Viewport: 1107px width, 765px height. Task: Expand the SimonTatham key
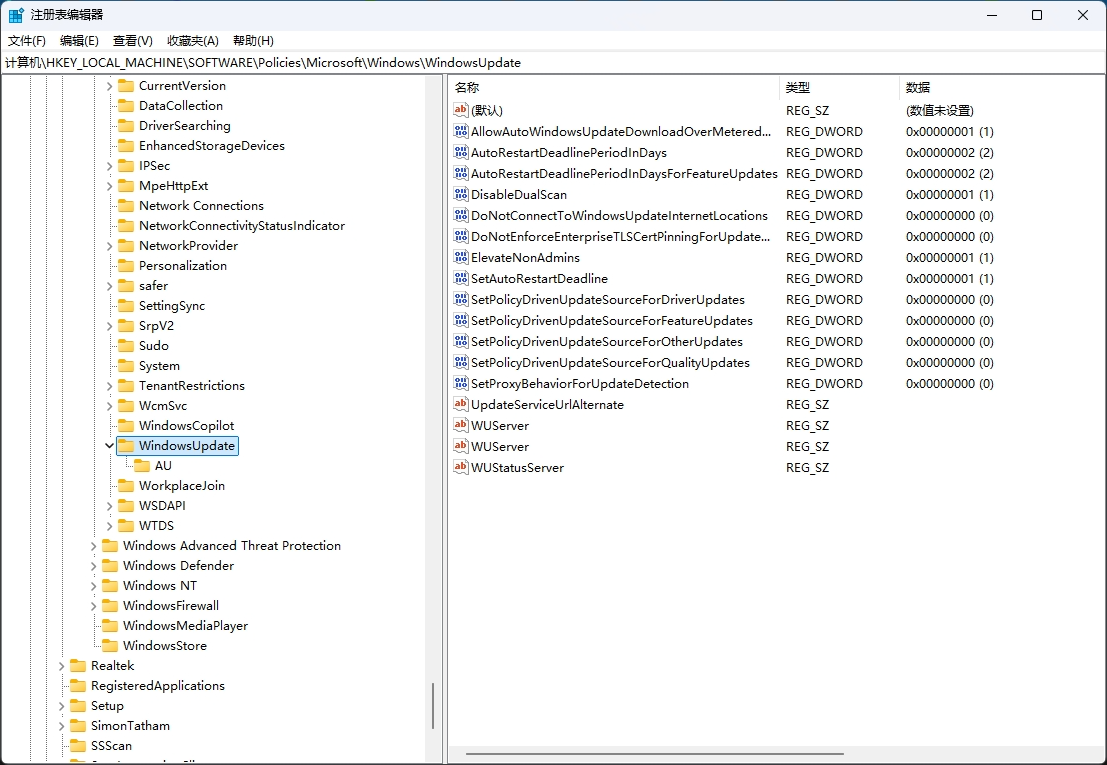coord(61,725)
